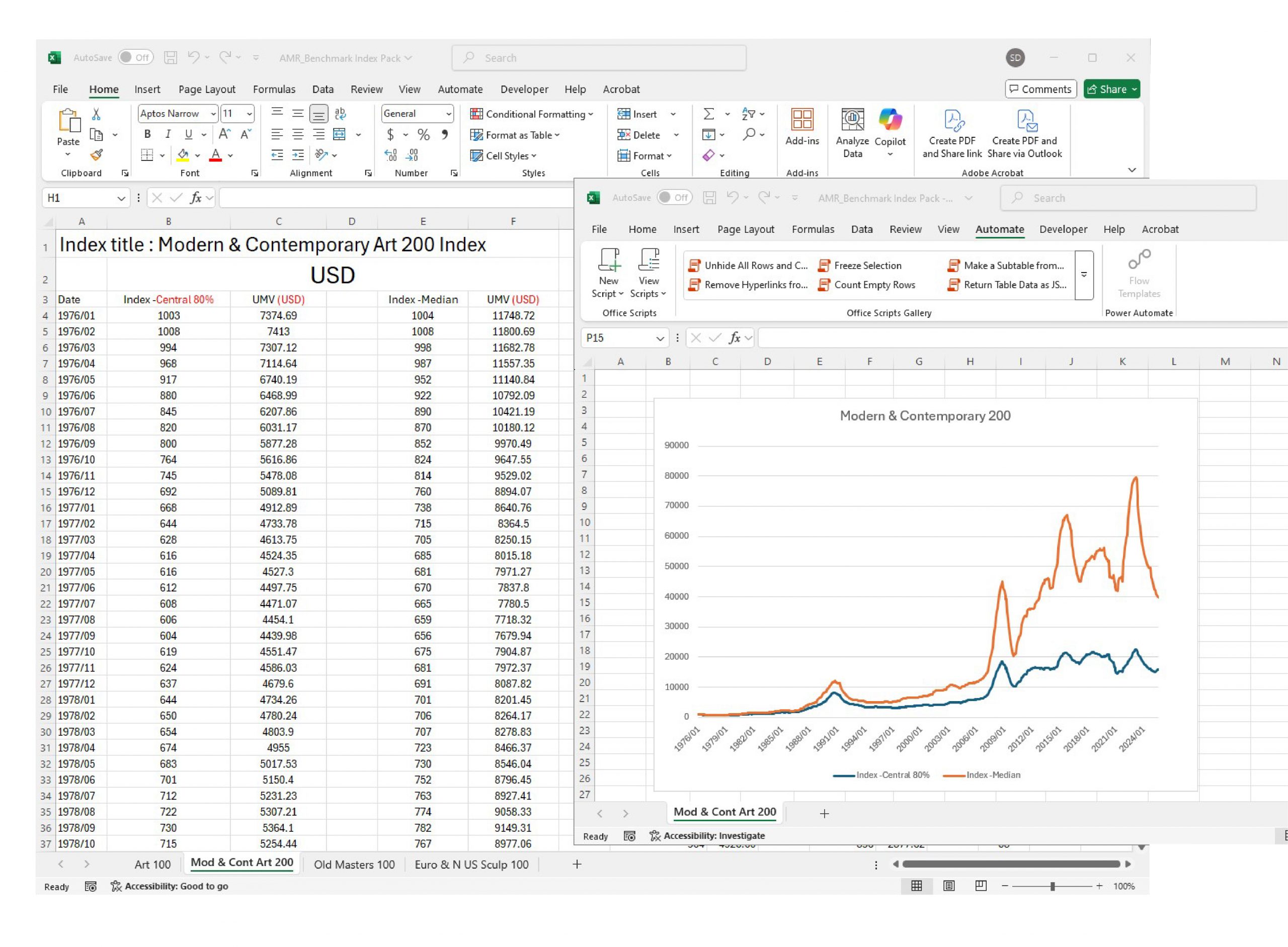The height and width of the screenshot is (947, 1288).
Task: Expand the Office Scripts Gallery list
Action: (x=1084, y=275)
